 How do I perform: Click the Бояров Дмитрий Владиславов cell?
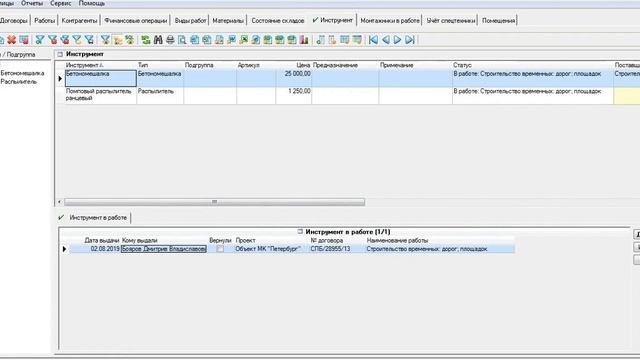[x=164, y=249]
